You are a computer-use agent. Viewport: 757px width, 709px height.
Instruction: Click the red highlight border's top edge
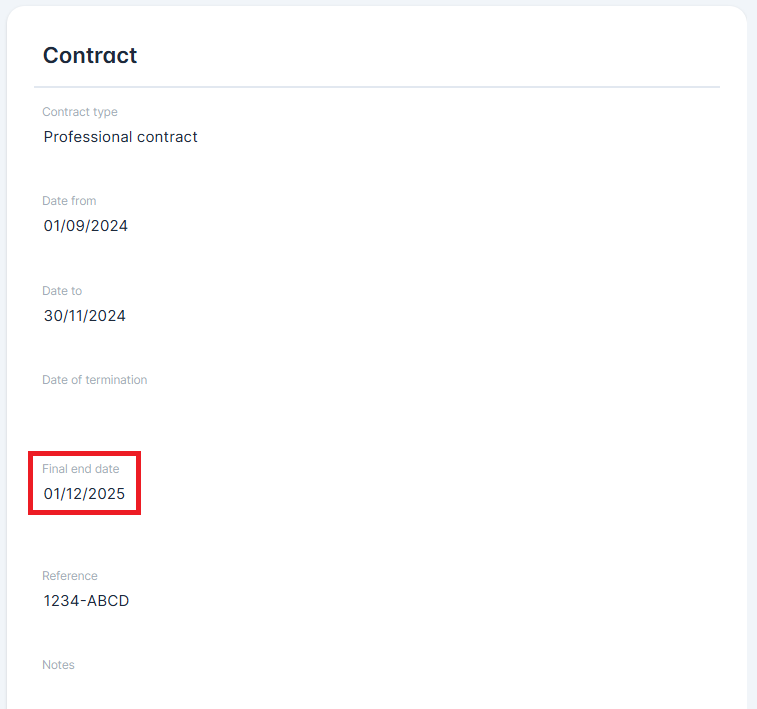pyautogui.click(x=85, y=453)
